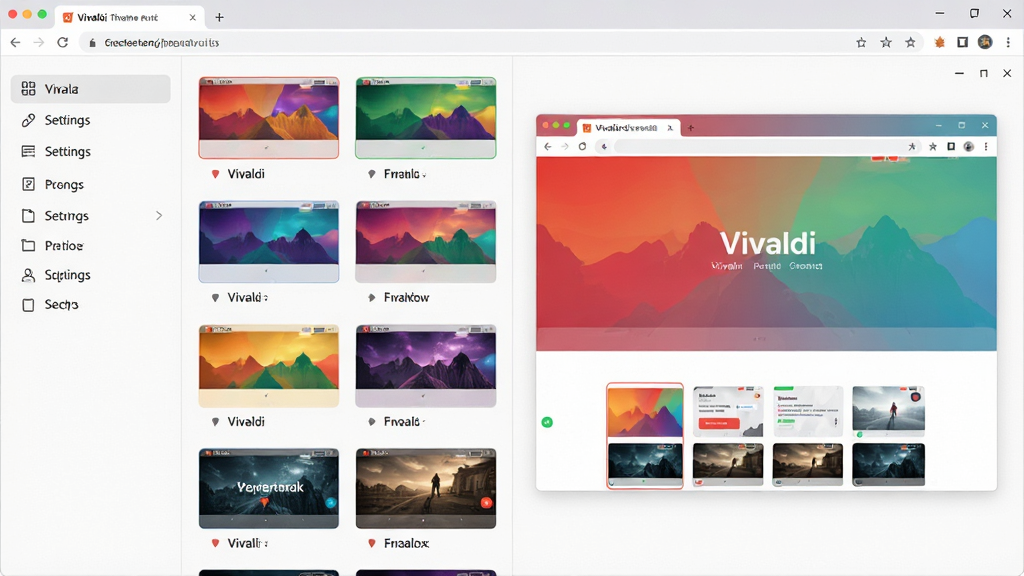1024x576 pixels.
Task: Open the main browser's three-dot menu
Action: tap(1008, 42)
